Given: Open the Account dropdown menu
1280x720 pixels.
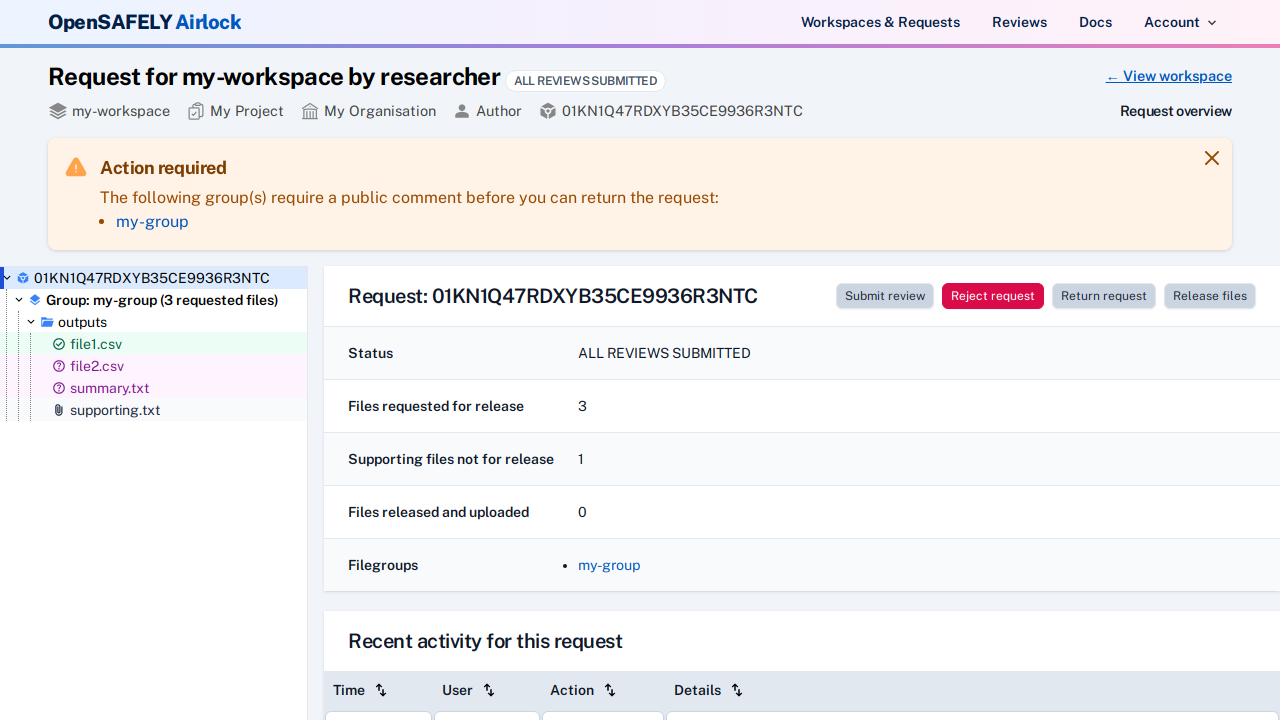Looking at the screenshot, I should pos(1180,22).
